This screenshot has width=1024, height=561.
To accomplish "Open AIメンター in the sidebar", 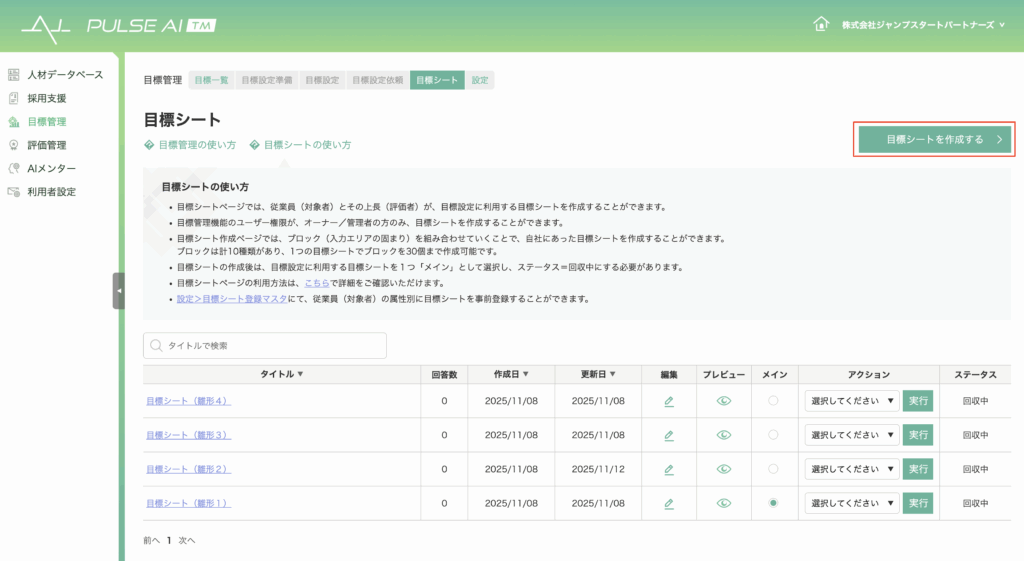I will (51, 168).
